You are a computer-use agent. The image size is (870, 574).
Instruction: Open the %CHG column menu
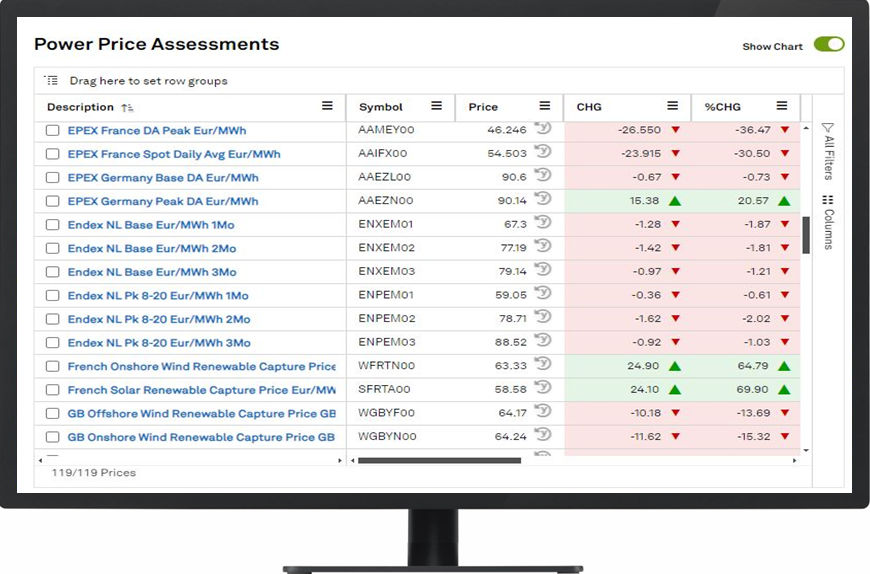click(782, 106)
